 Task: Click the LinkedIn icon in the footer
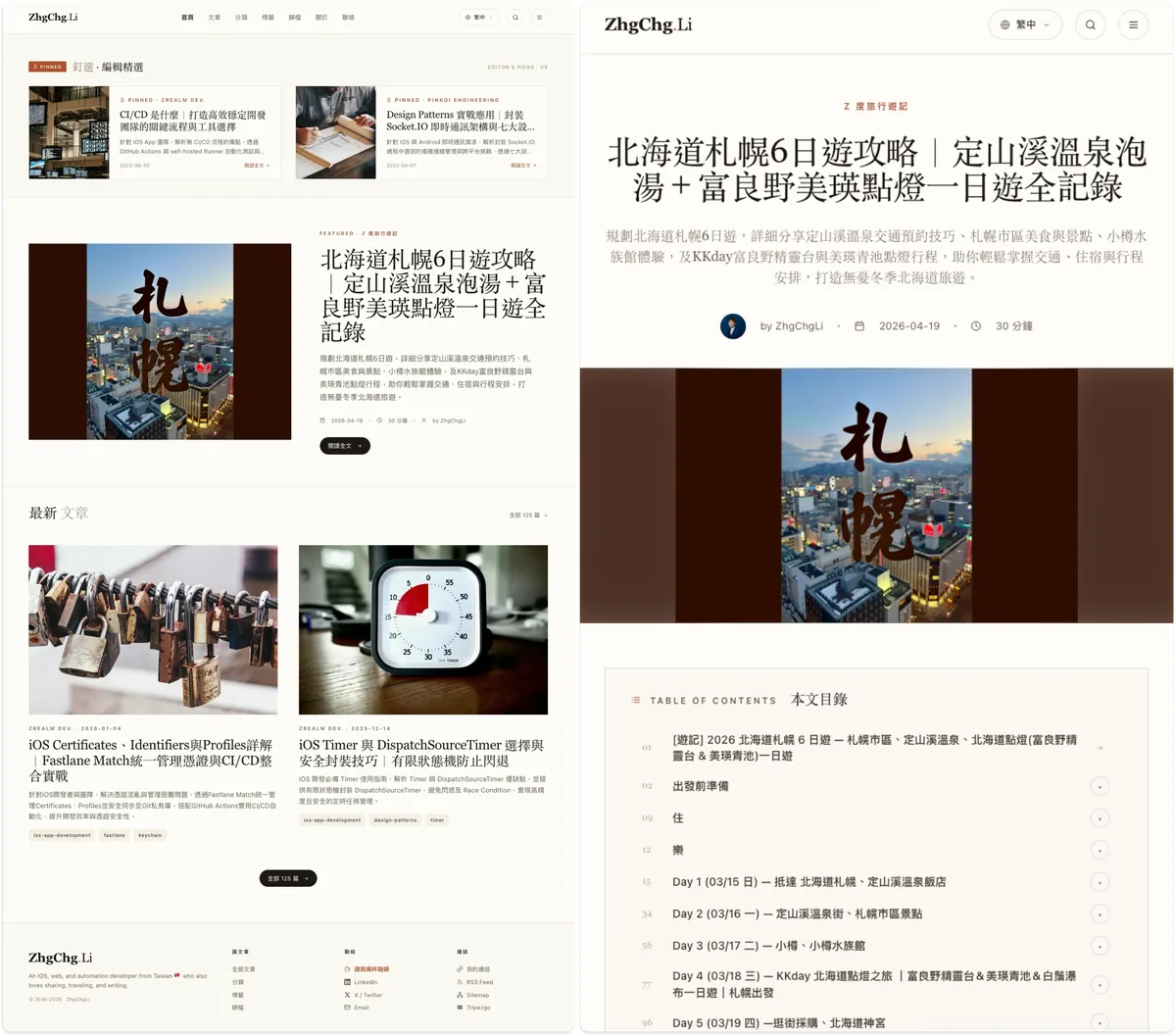[x=348, y=982]
